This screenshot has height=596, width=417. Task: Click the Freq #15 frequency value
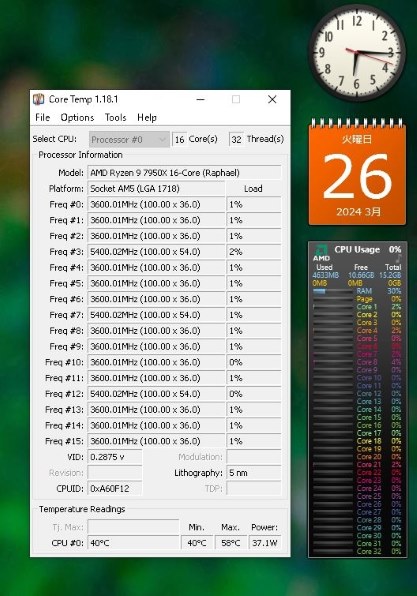coord(156,441)
